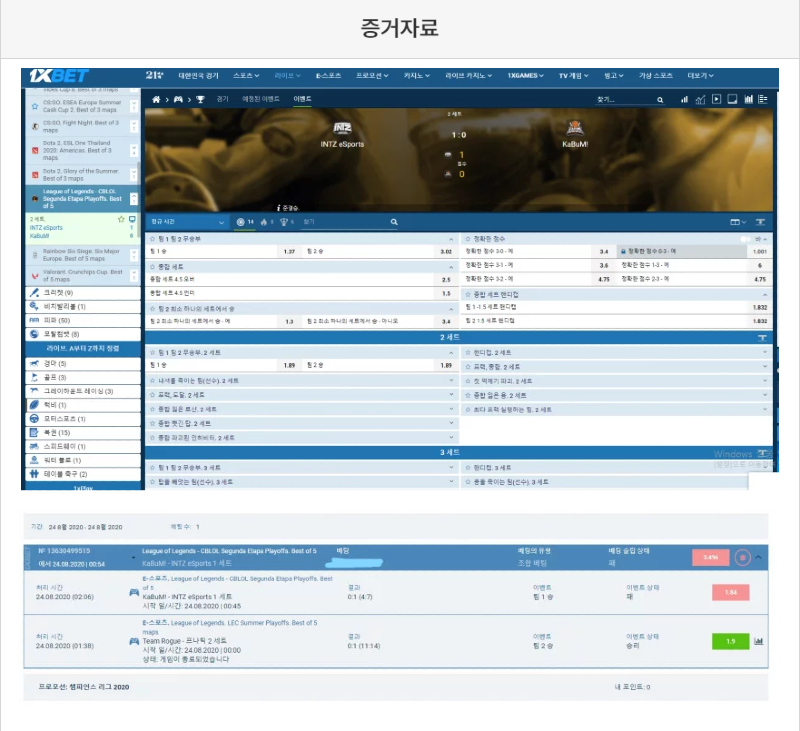The width and height of the screenshot is (800, 731).
Task: Click the search magnifier beside the market filter field
Action: tap(395, 221)
